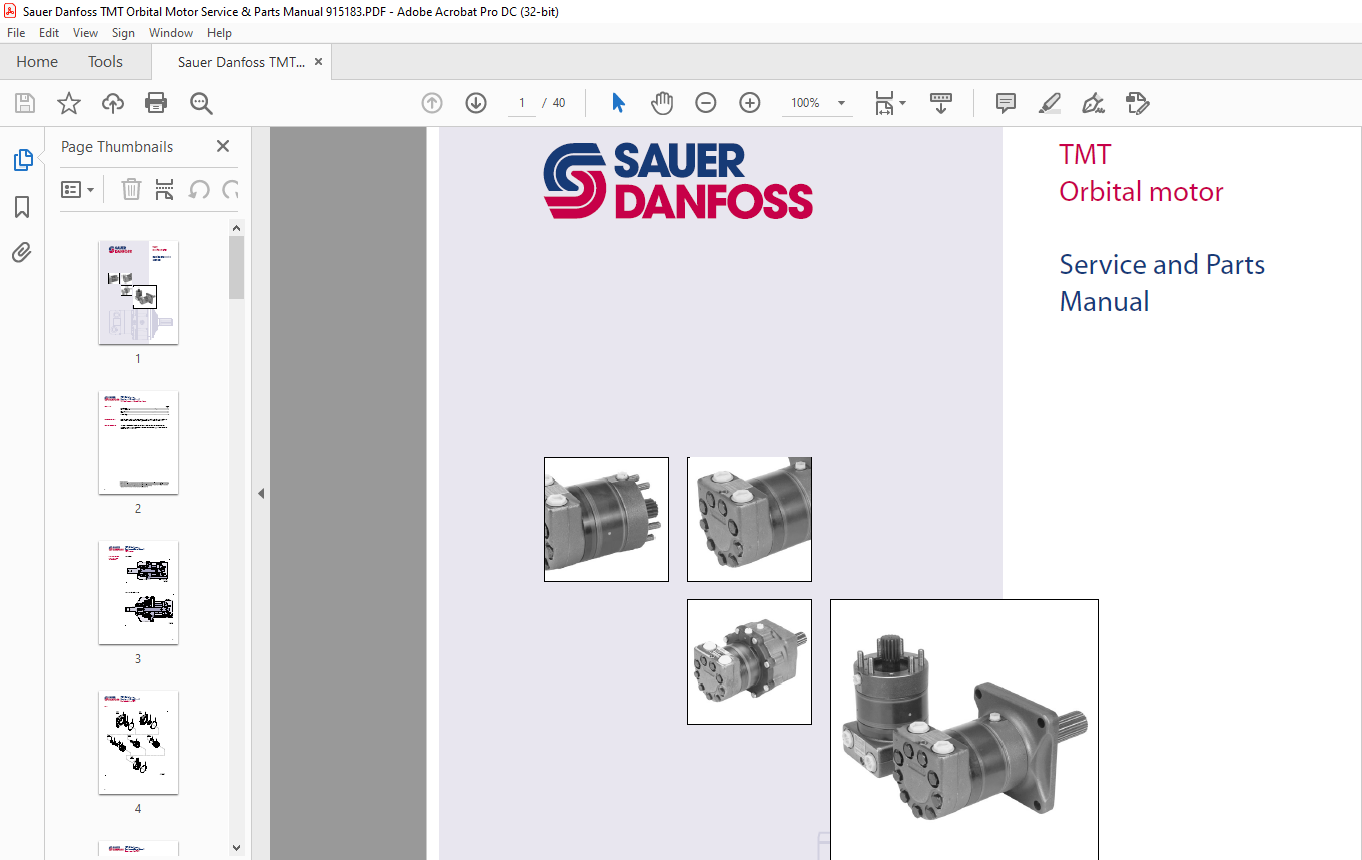
Task: Open thumbnail options dropdown menu
Action: pos(78,189)
